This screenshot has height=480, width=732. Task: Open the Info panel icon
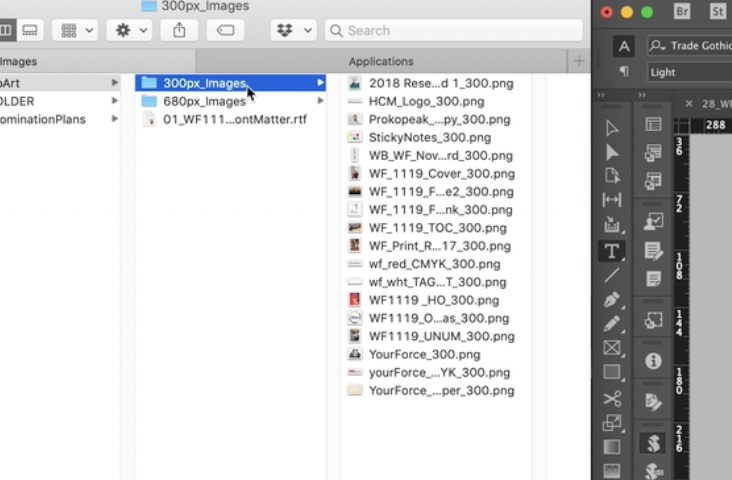click(653, 361)
